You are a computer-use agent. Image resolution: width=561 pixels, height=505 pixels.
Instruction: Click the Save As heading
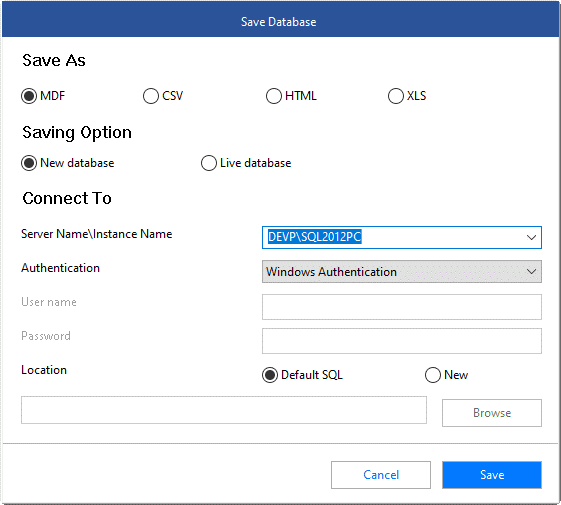54,60
